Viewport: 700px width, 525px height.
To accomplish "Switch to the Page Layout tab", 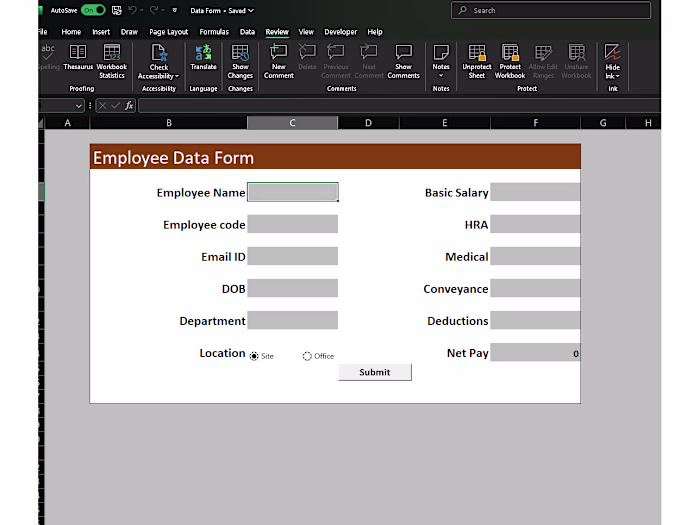I will 168,32.
